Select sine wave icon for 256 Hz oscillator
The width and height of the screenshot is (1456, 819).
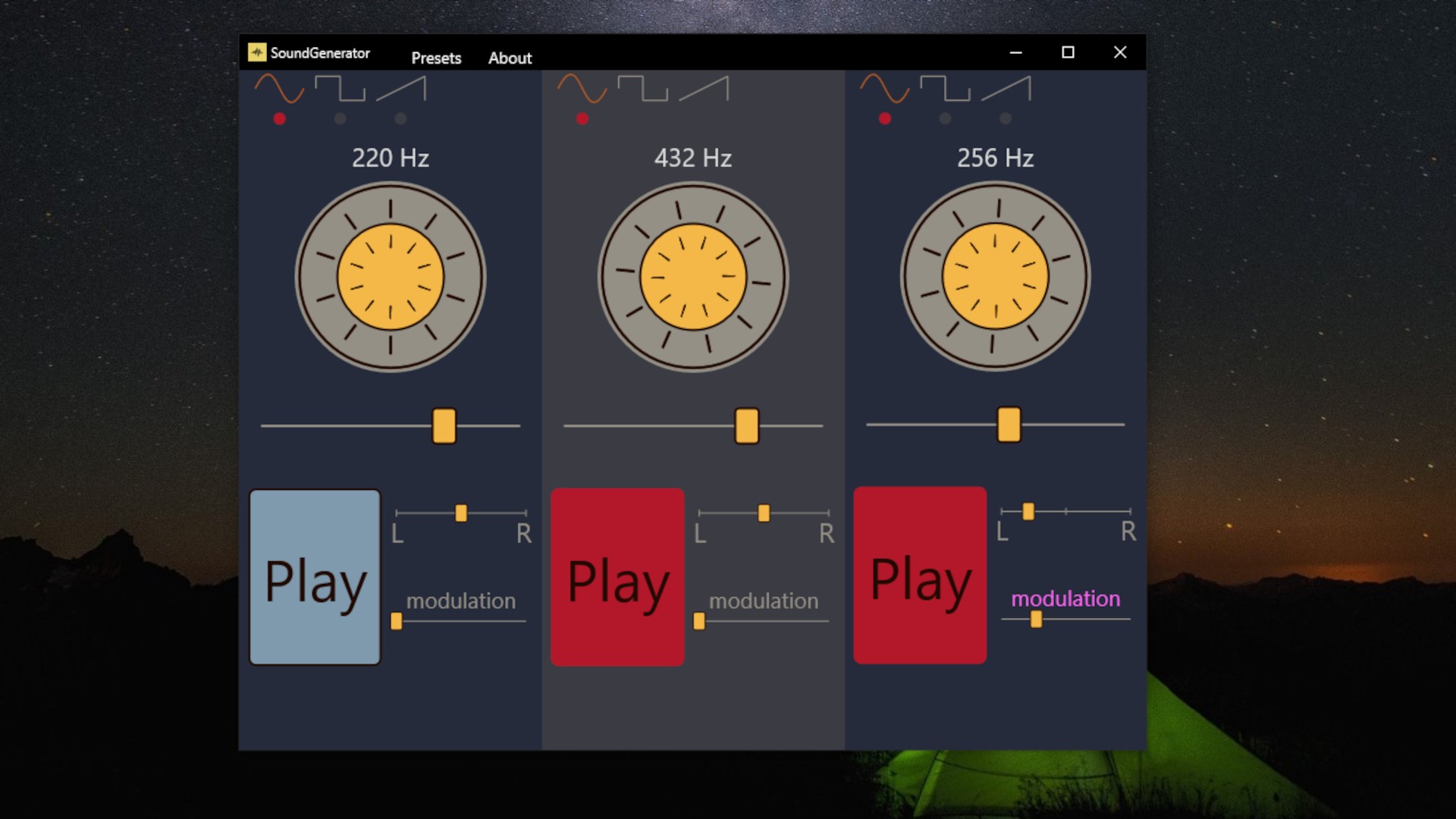884,89
